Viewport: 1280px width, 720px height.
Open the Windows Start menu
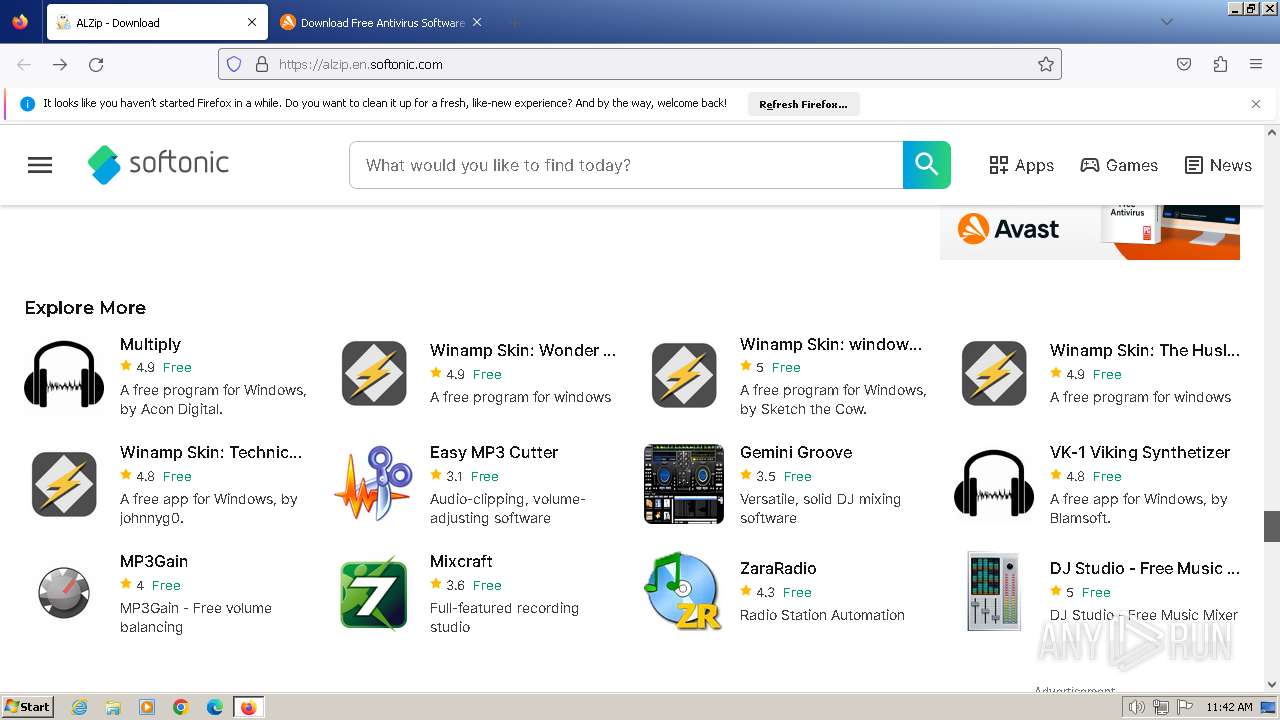[27, 707]
